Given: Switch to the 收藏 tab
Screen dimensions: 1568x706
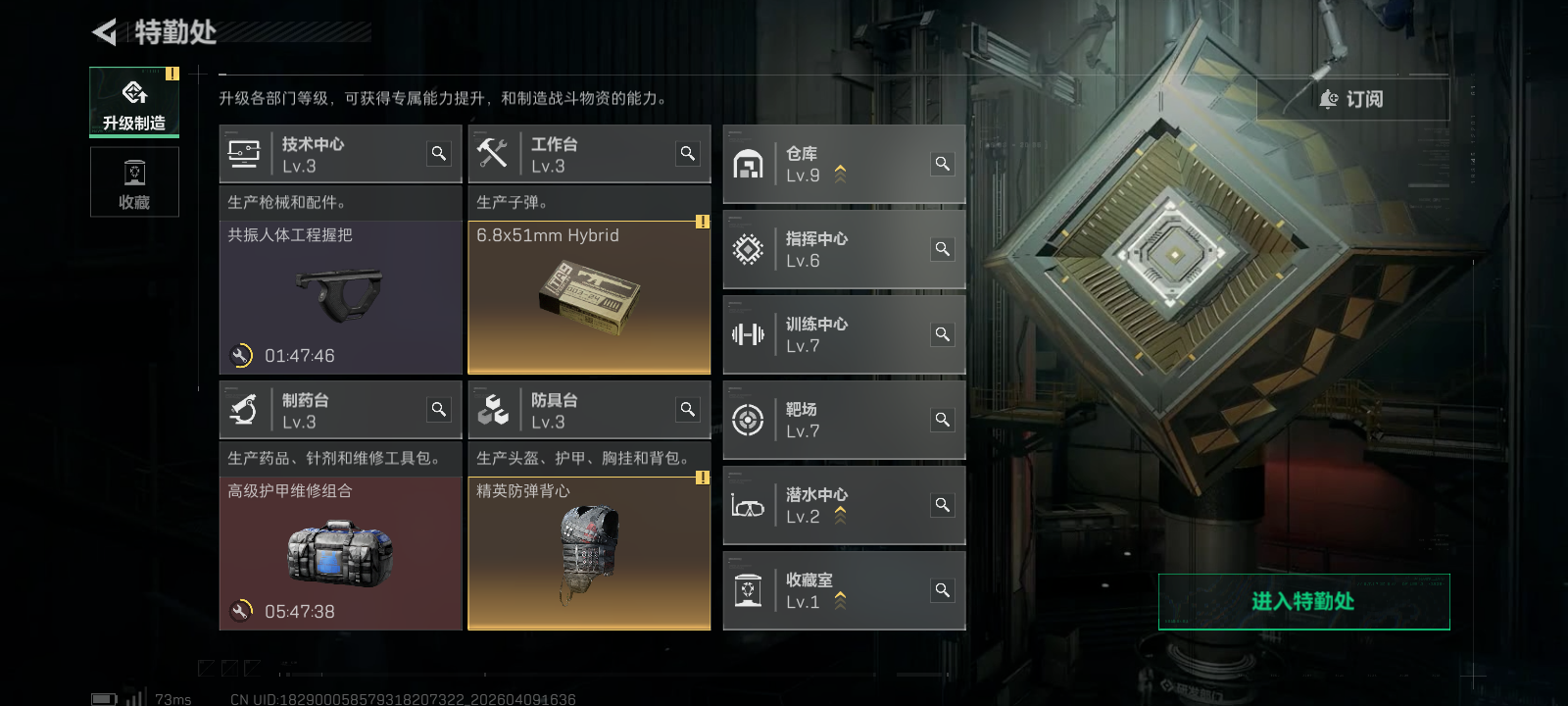Looking at the screenshot, I should pos(134,182).
